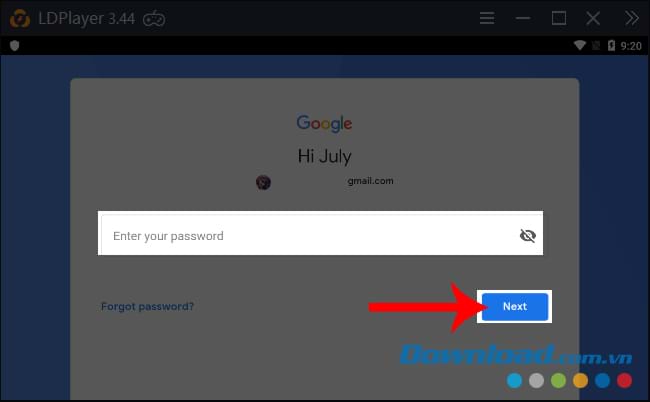650x402 pixels.
Task: Select the red color dot
Action: 624,380
